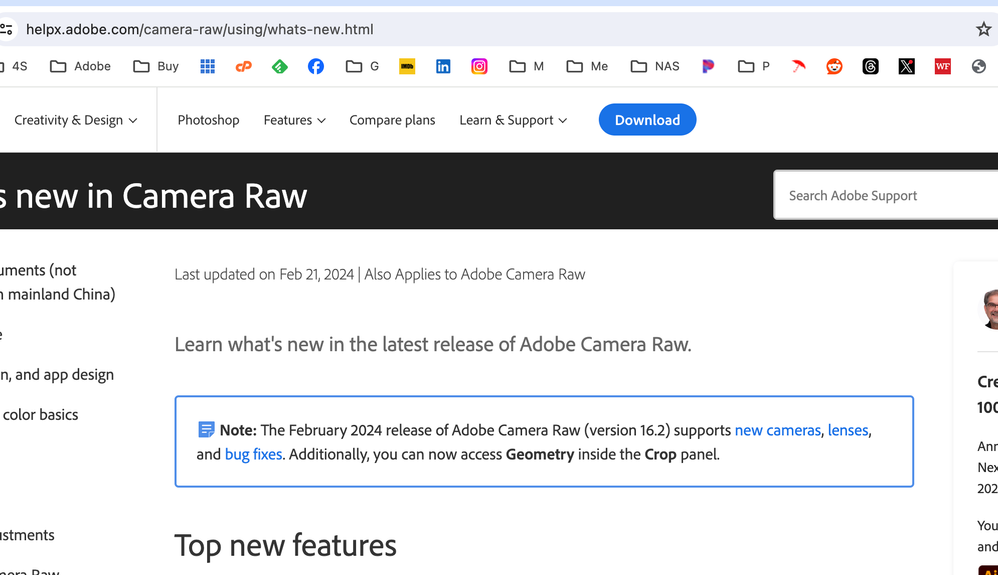This screenshot has width=998, height=575.
Task: Open the IMDb bookmark icon
Action: [407, 66]
